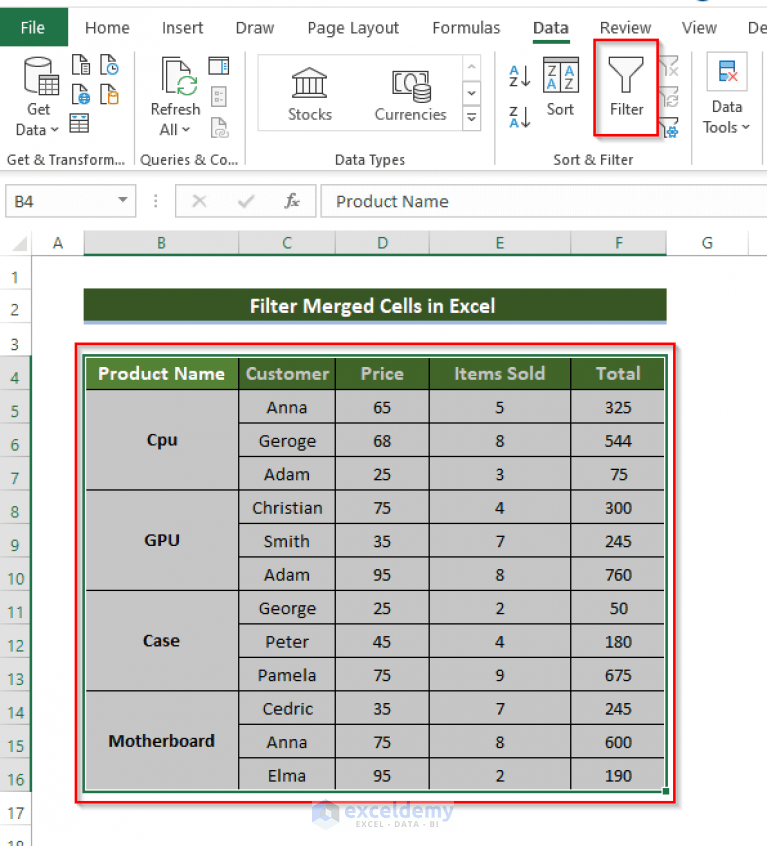The image size is (767, 846).
Task: Open the Data Tools dropdown
Action: coord(727,94)
